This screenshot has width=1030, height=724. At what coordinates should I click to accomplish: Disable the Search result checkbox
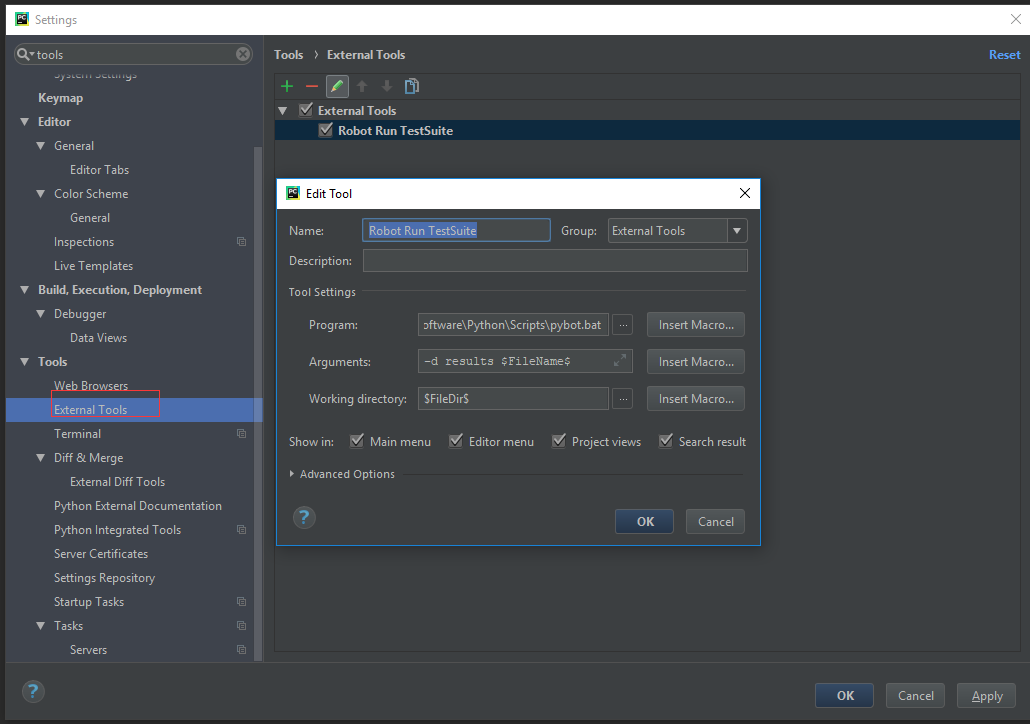coord(665,441)
